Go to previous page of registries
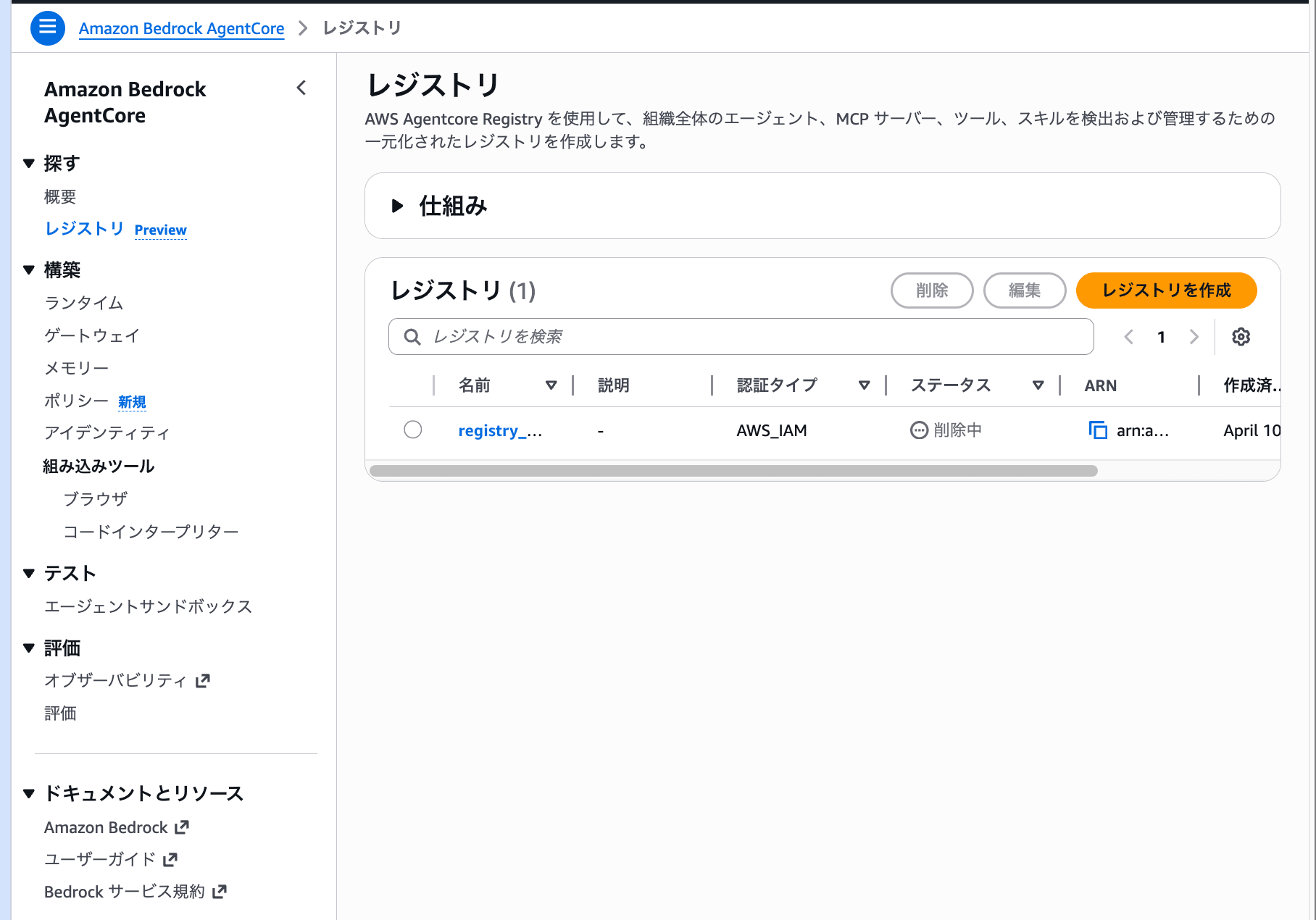This screenshot has width=1316, height=920. (x=1128, y=337)
